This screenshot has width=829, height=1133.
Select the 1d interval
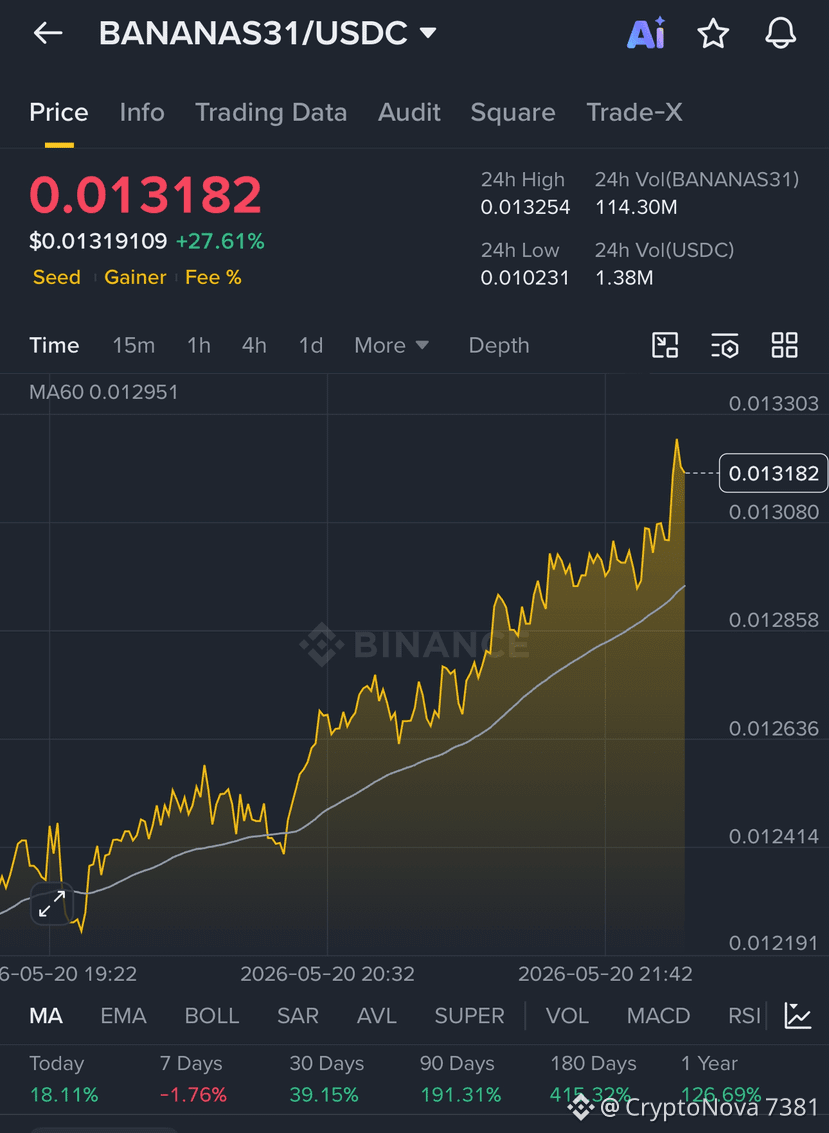pyautogui.click(x=311, y=345)
